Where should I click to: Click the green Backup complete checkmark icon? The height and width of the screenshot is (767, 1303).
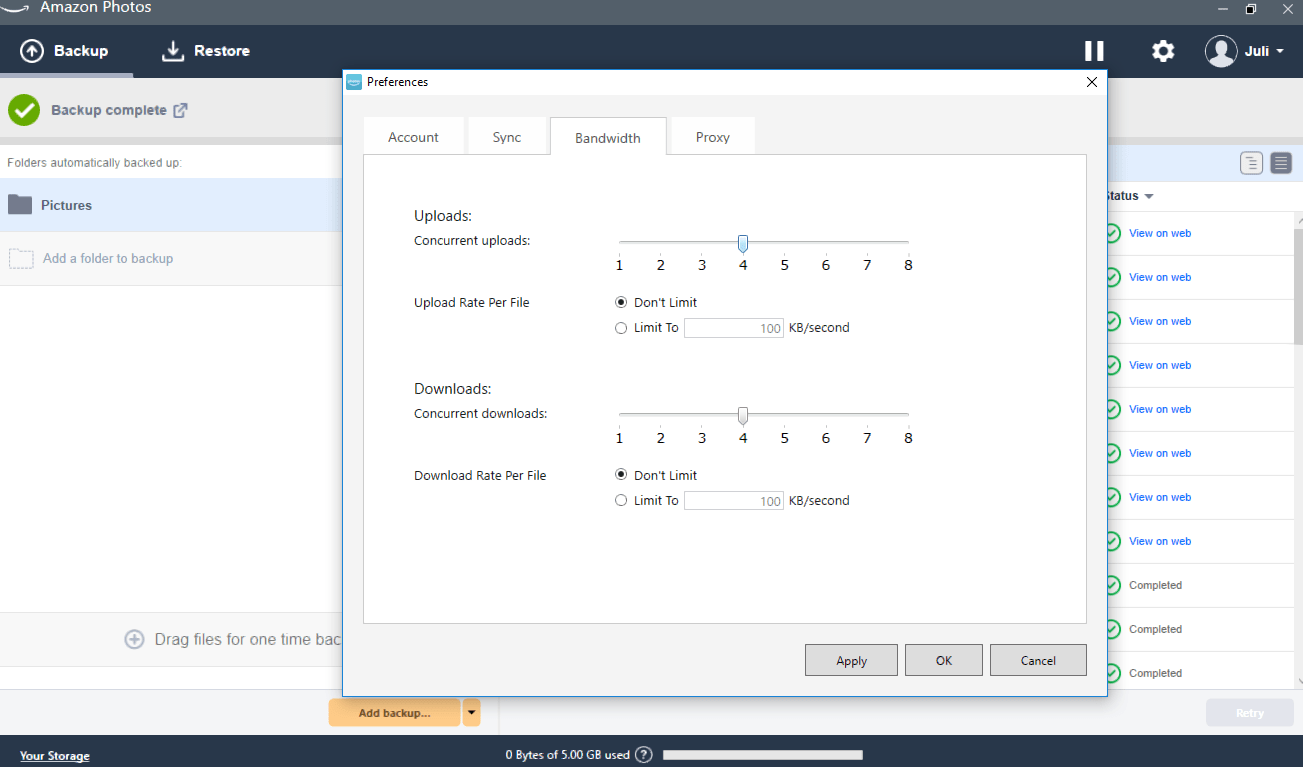(x=24, y=110)
